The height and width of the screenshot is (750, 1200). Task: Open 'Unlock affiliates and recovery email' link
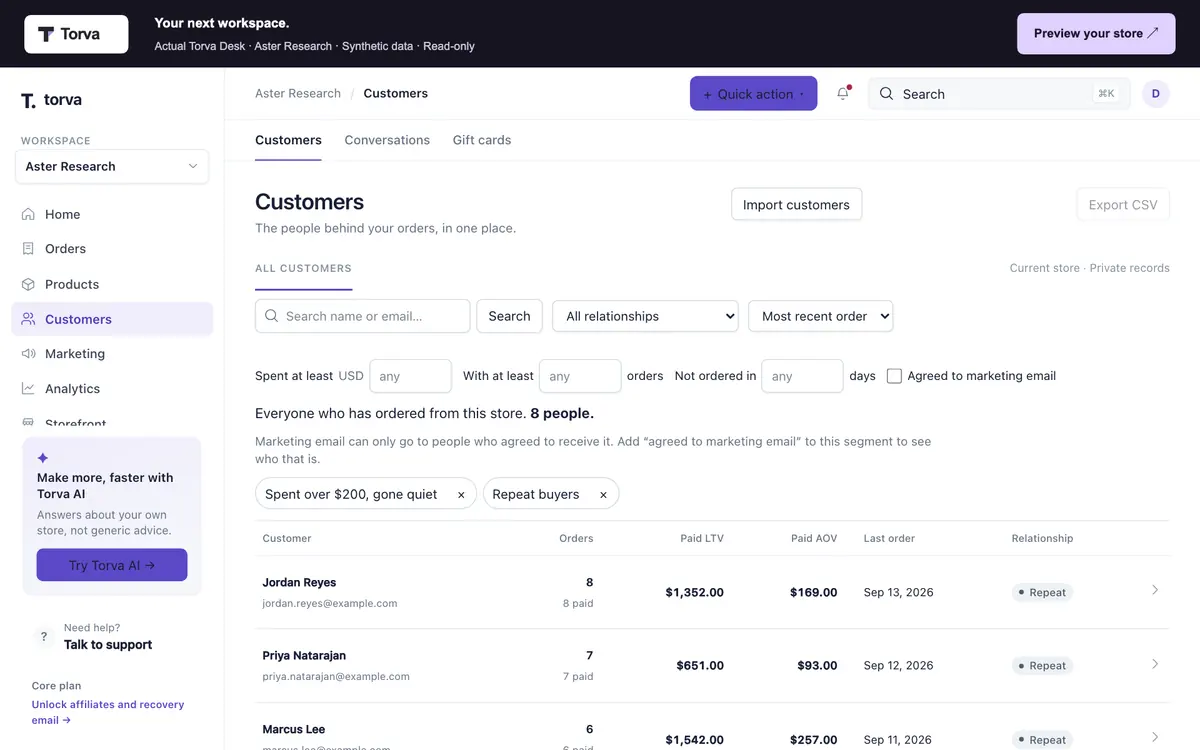click(108, 712)
